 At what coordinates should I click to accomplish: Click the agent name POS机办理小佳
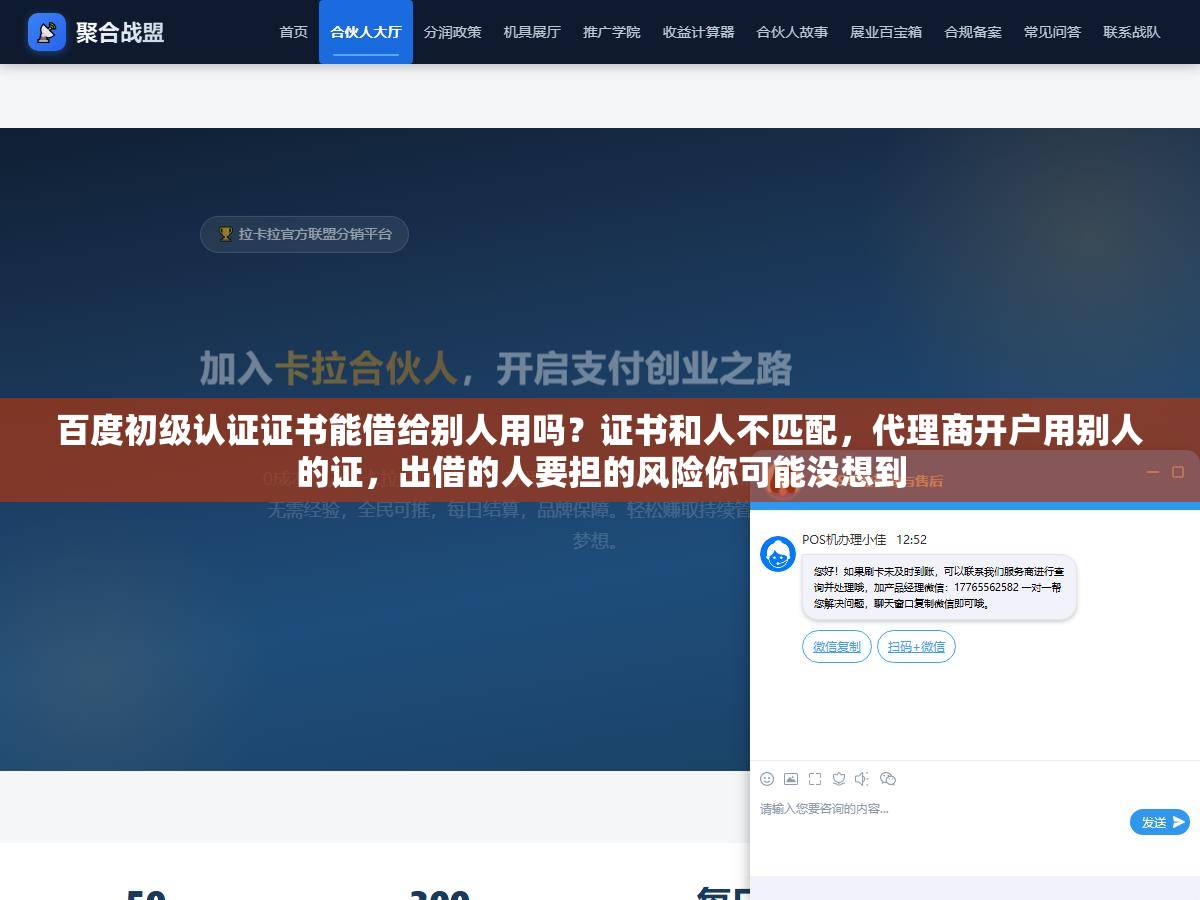844,540
